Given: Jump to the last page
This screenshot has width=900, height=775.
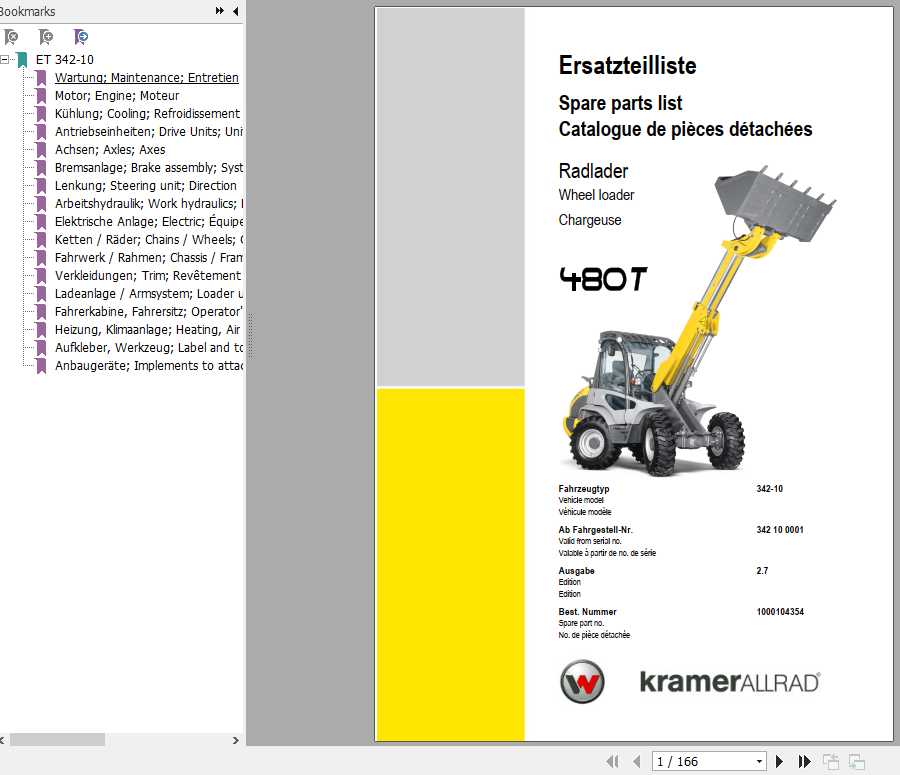Looking at the screenshot, I should coord(805,761).
